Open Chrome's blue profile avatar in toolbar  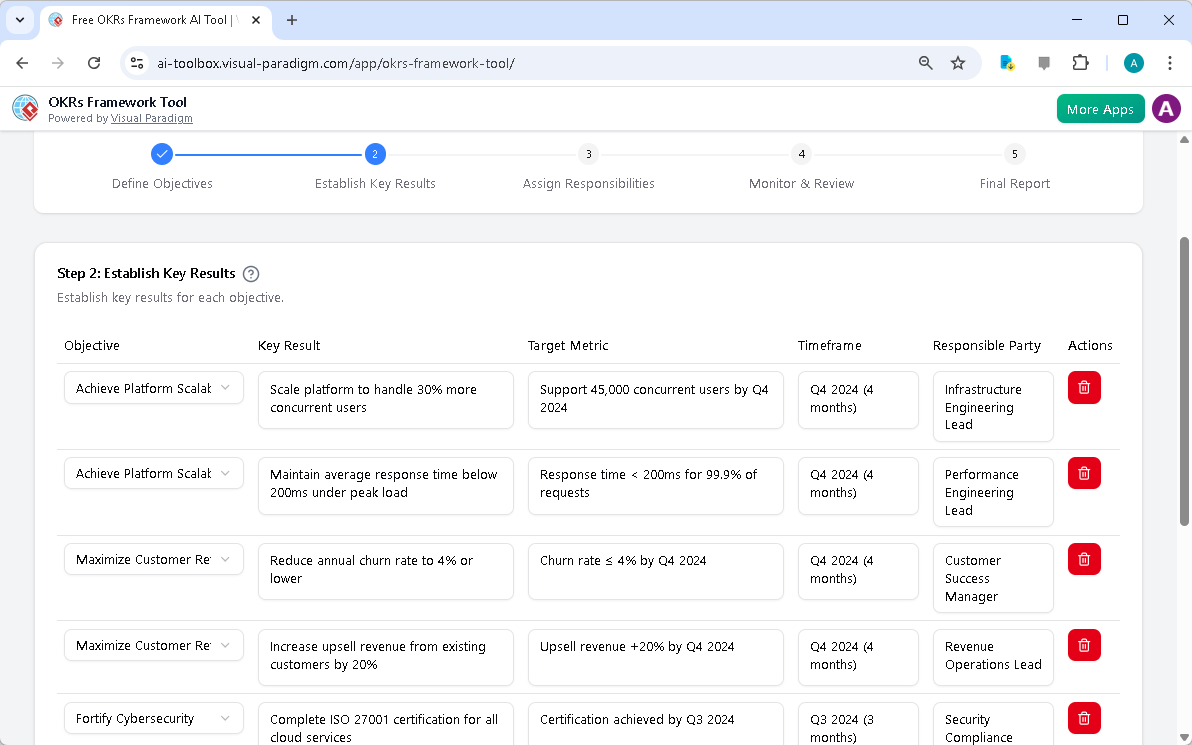(x=1133, y=62)
